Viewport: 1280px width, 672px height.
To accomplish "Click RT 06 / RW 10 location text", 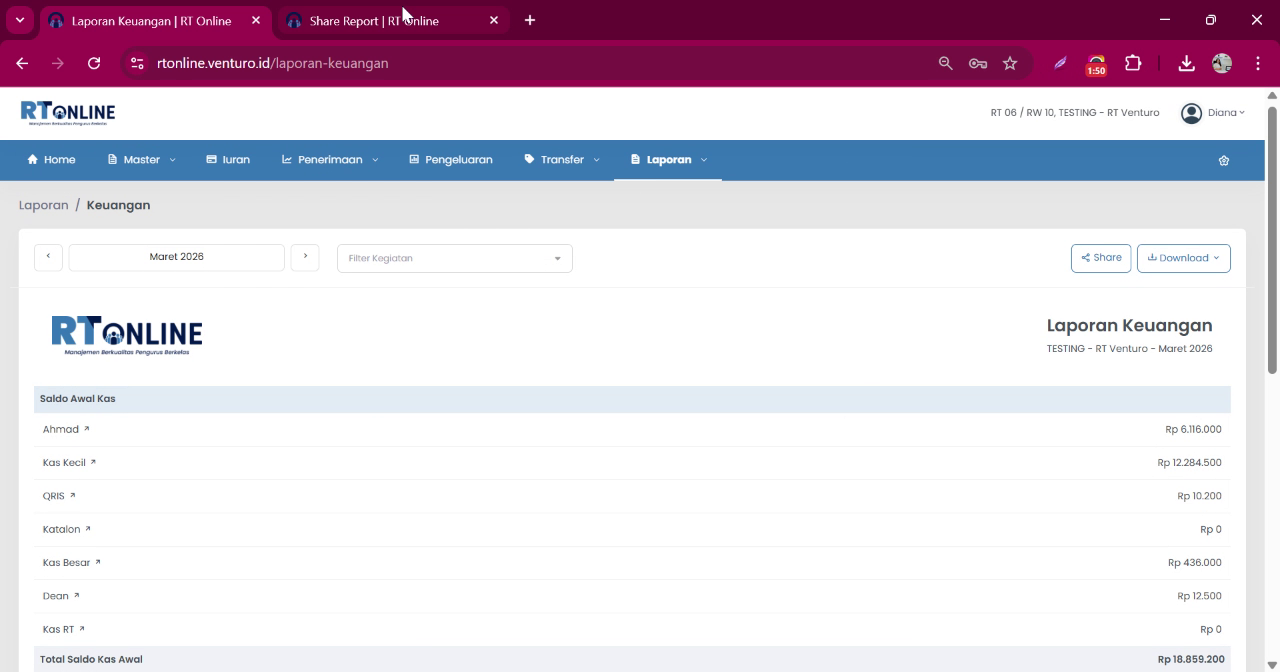I will click(x=1075, y=113).
